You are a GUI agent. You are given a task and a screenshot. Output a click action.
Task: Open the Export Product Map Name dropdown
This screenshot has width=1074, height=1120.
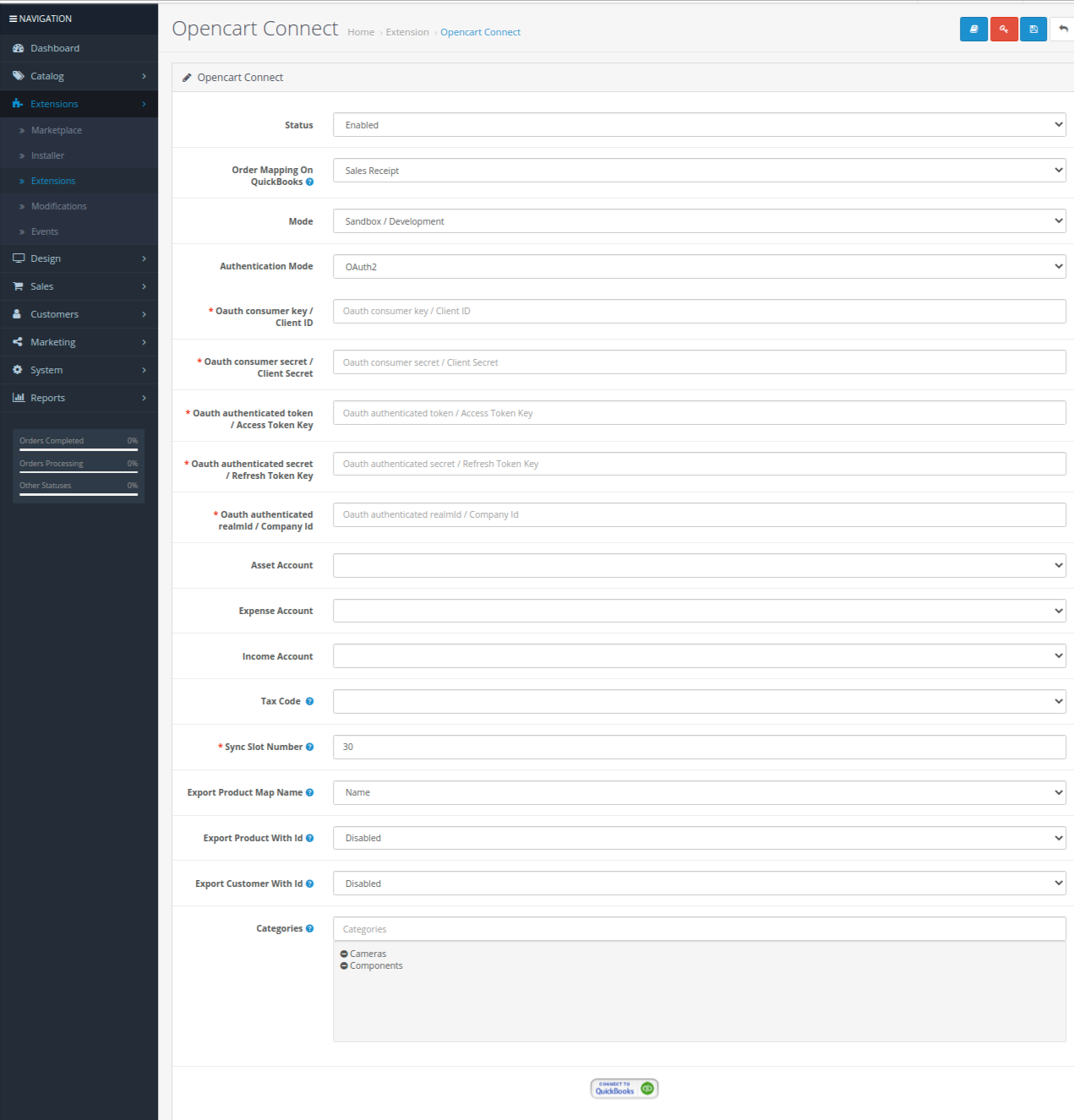pyautogui.click(x=699, y=792)
